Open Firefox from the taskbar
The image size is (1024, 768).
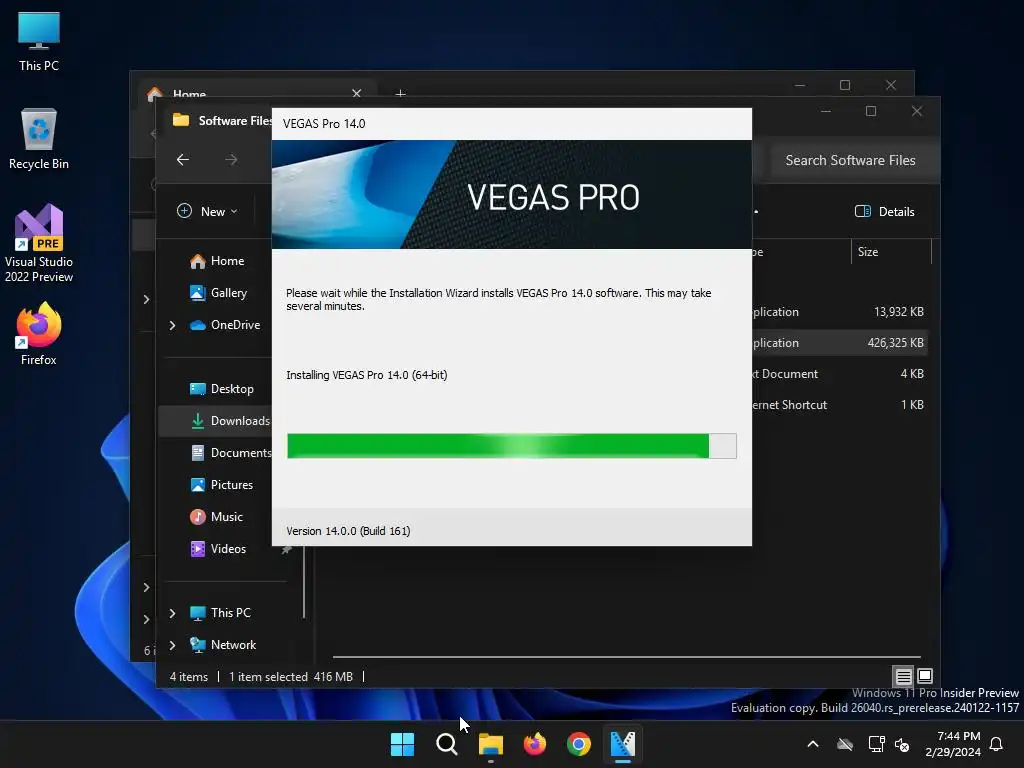coord(535,744)
